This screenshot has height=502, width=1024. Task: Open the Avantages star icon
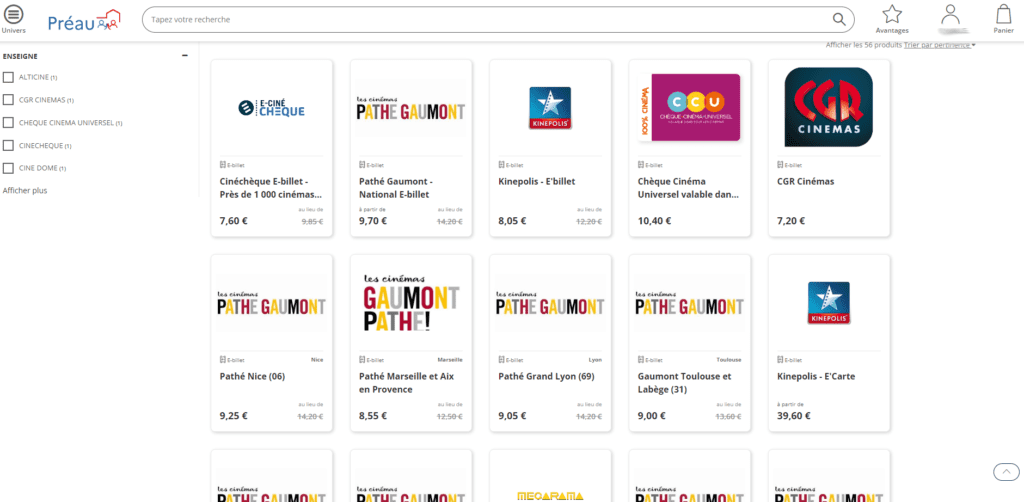[891, 14]
